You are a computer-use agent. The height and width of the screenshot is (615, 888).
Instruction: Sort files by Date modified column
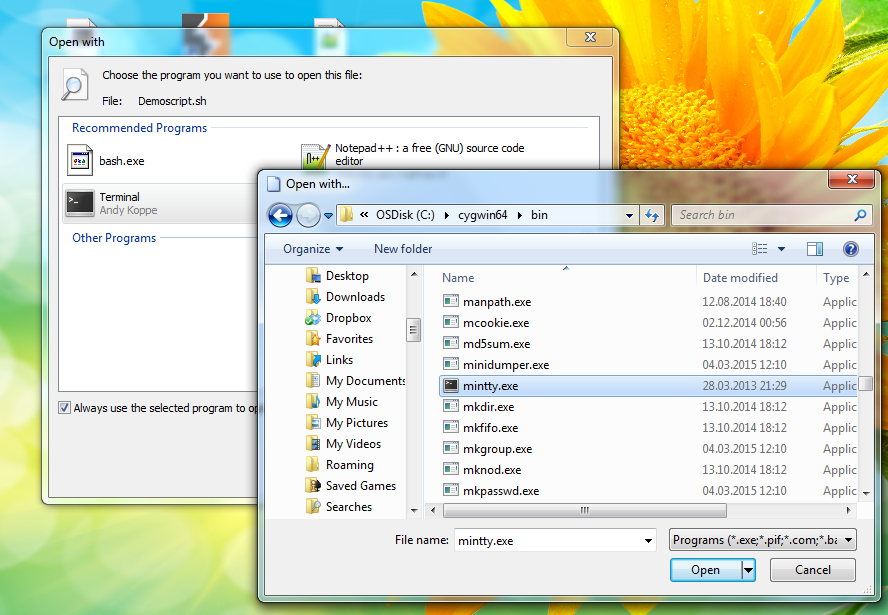[x=755, y=277]
